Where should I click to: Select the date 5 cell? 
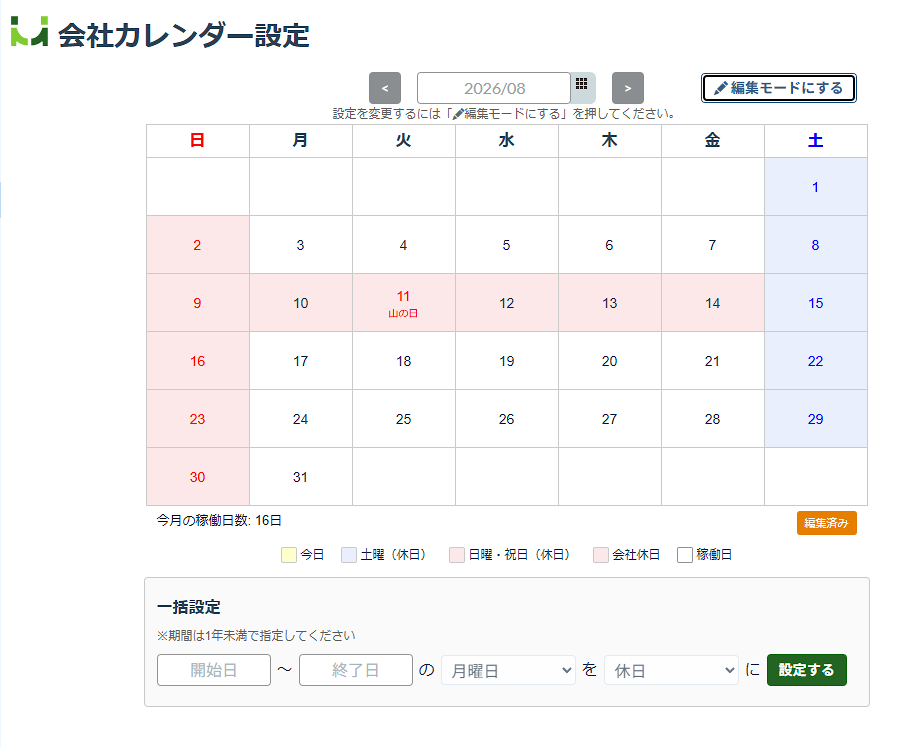coord(507,245)
